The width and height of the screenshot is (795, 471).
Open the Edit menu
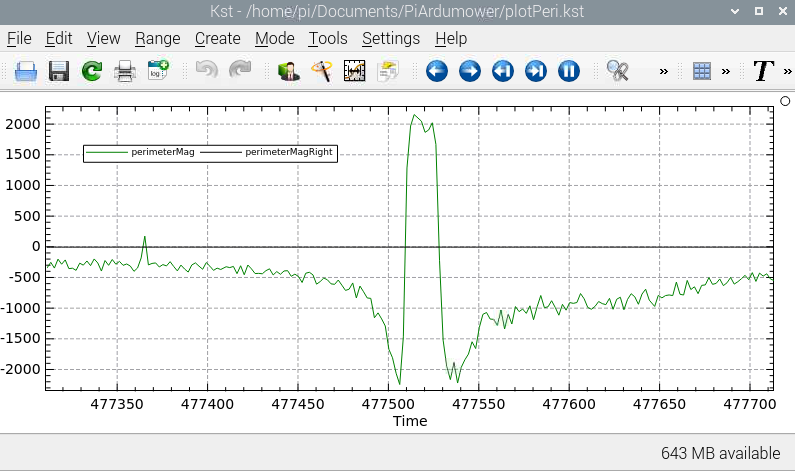[59, 39]
